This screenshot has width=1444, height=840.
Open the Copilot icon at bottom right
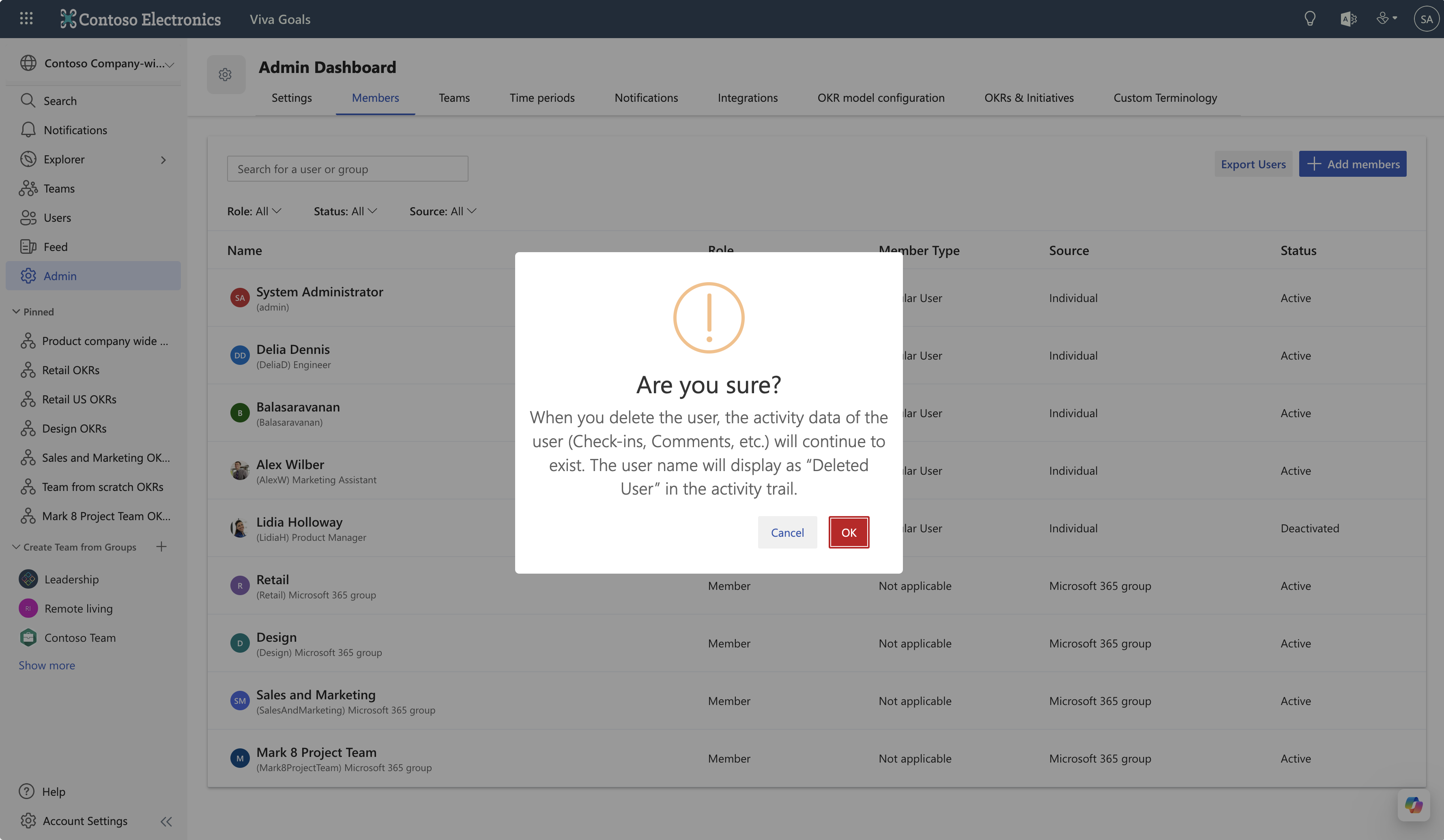tap(1413, 805)
